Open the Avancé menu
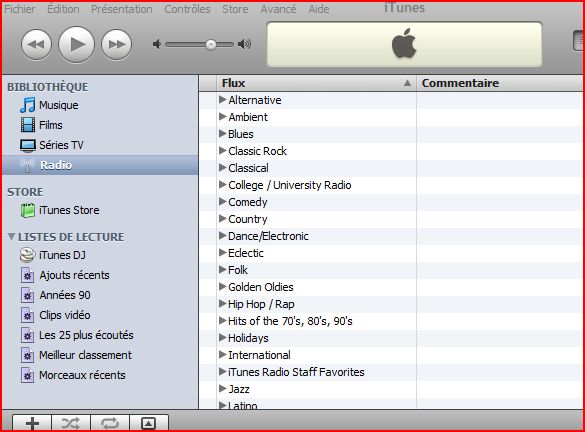 click(278, 9)
